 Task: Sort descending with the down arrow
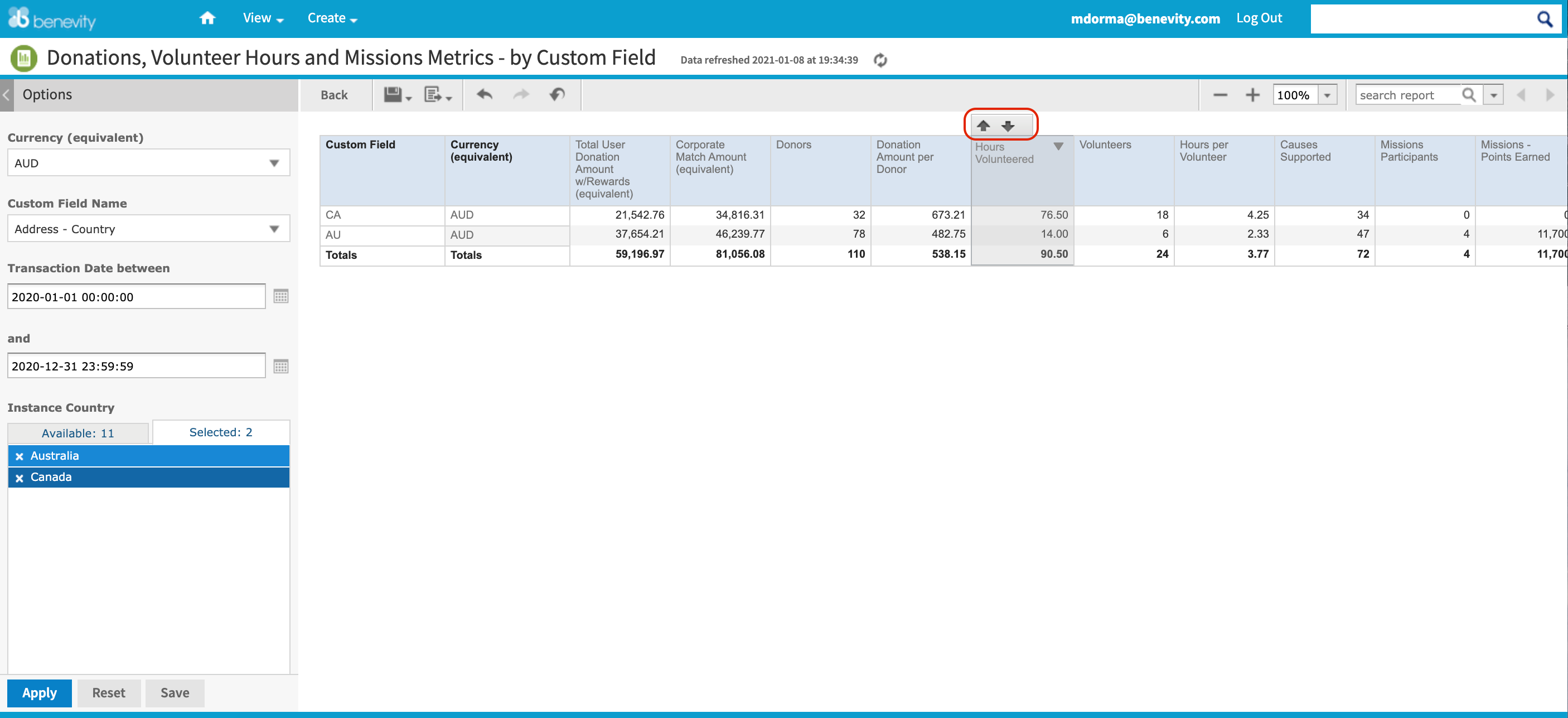[x=1008, y=126]
